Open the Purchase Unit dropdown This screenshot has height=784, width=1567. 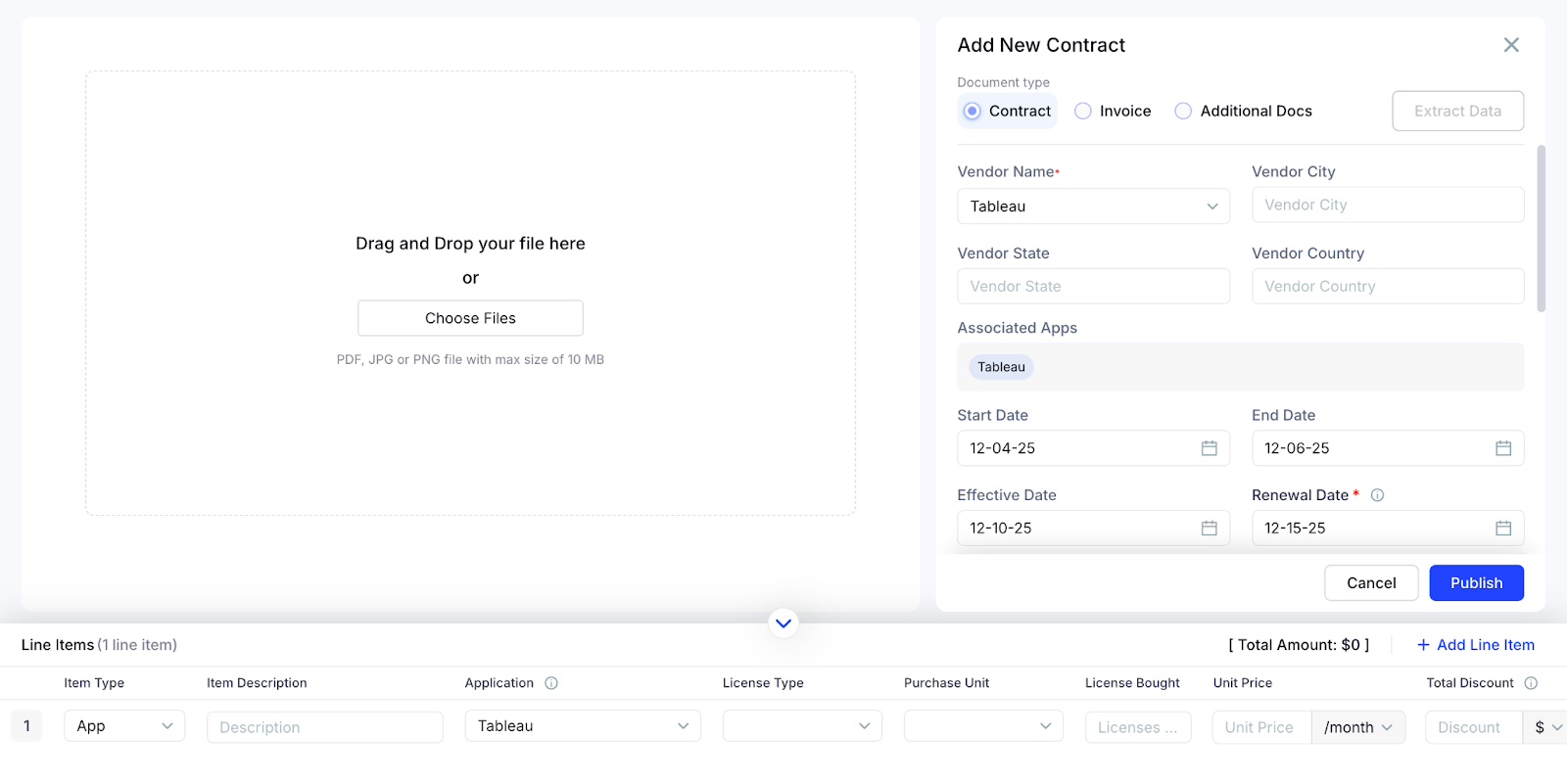coord(983,726)
